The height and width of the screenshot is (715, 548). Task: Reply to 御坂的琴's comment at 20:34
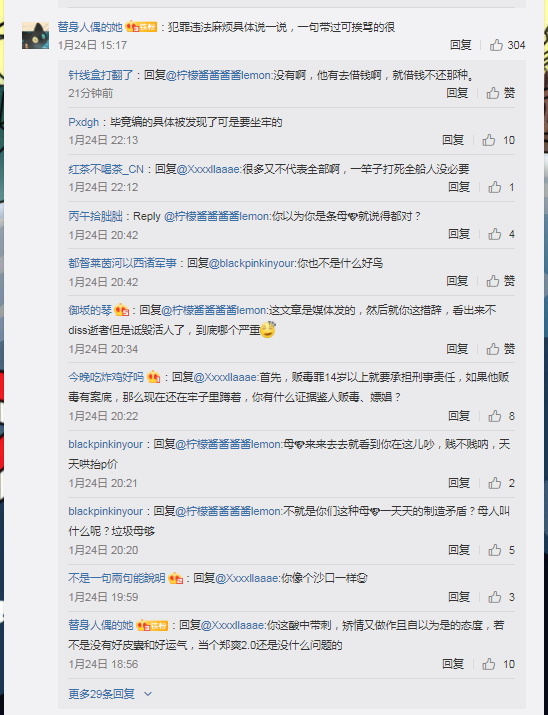(457, 349)
